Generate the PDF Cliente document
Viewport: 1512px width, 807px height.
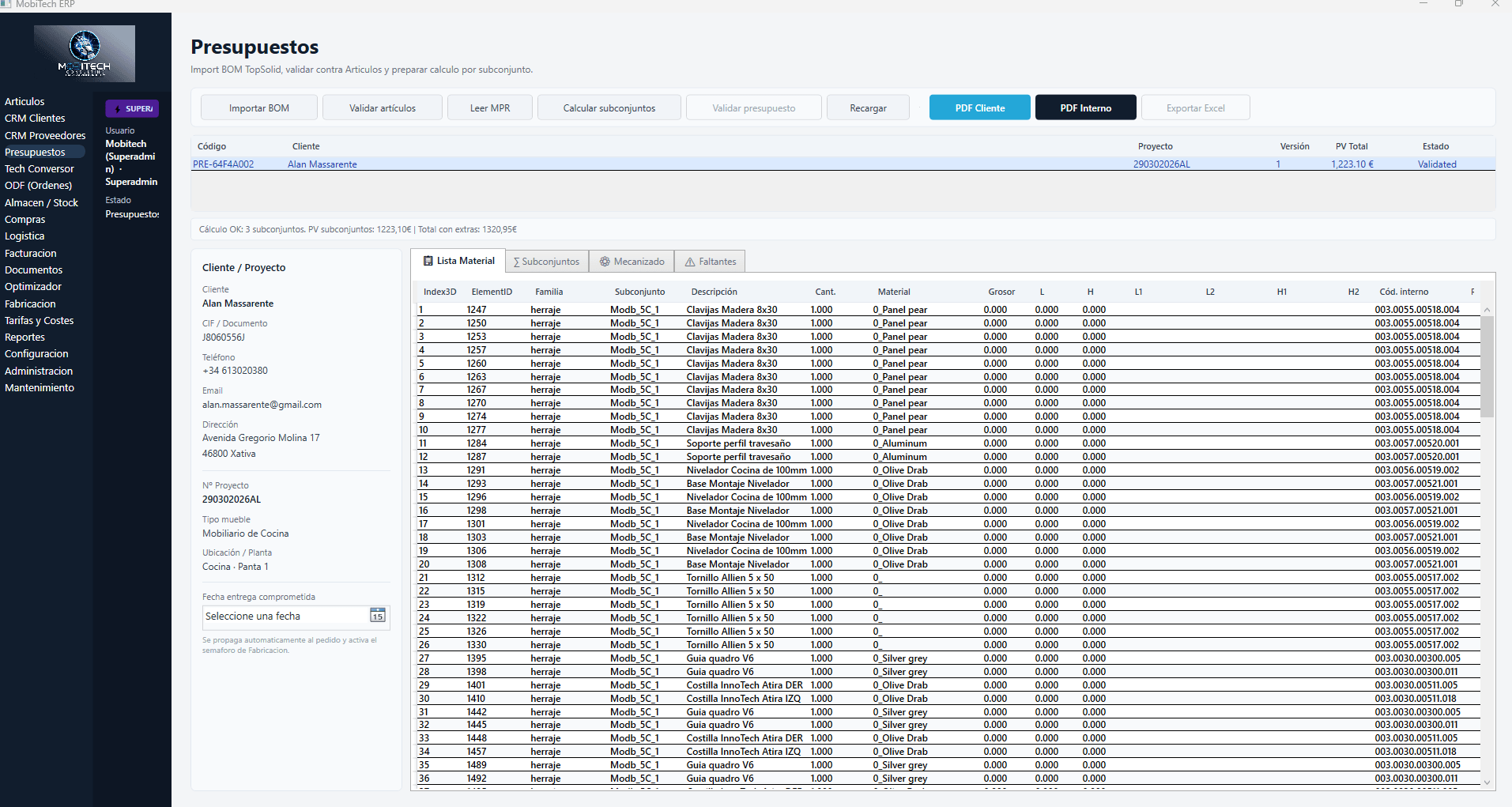pyautogui.click(x=979, y=108)
